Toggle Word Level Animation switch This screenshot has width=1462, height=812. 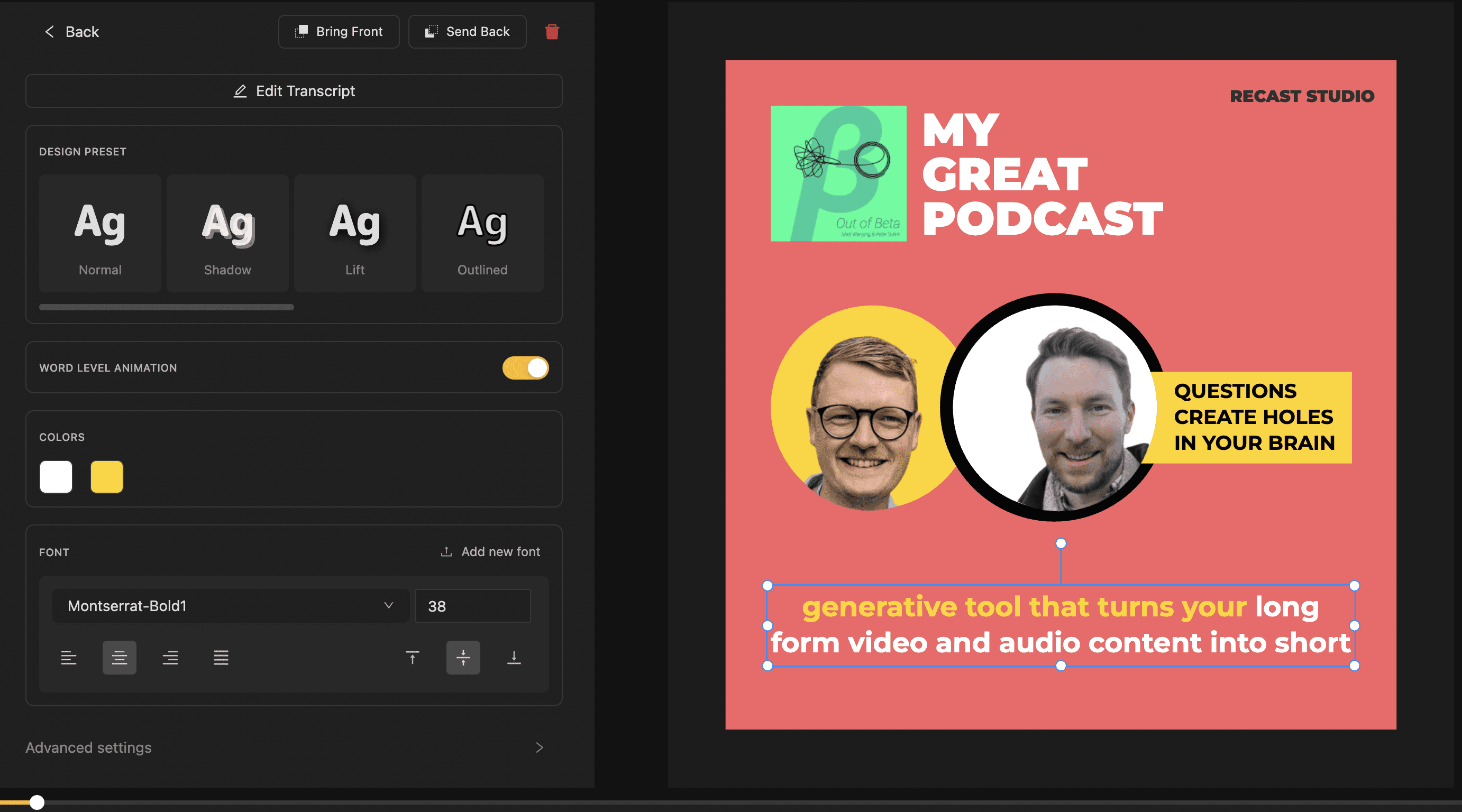(525, 368)
